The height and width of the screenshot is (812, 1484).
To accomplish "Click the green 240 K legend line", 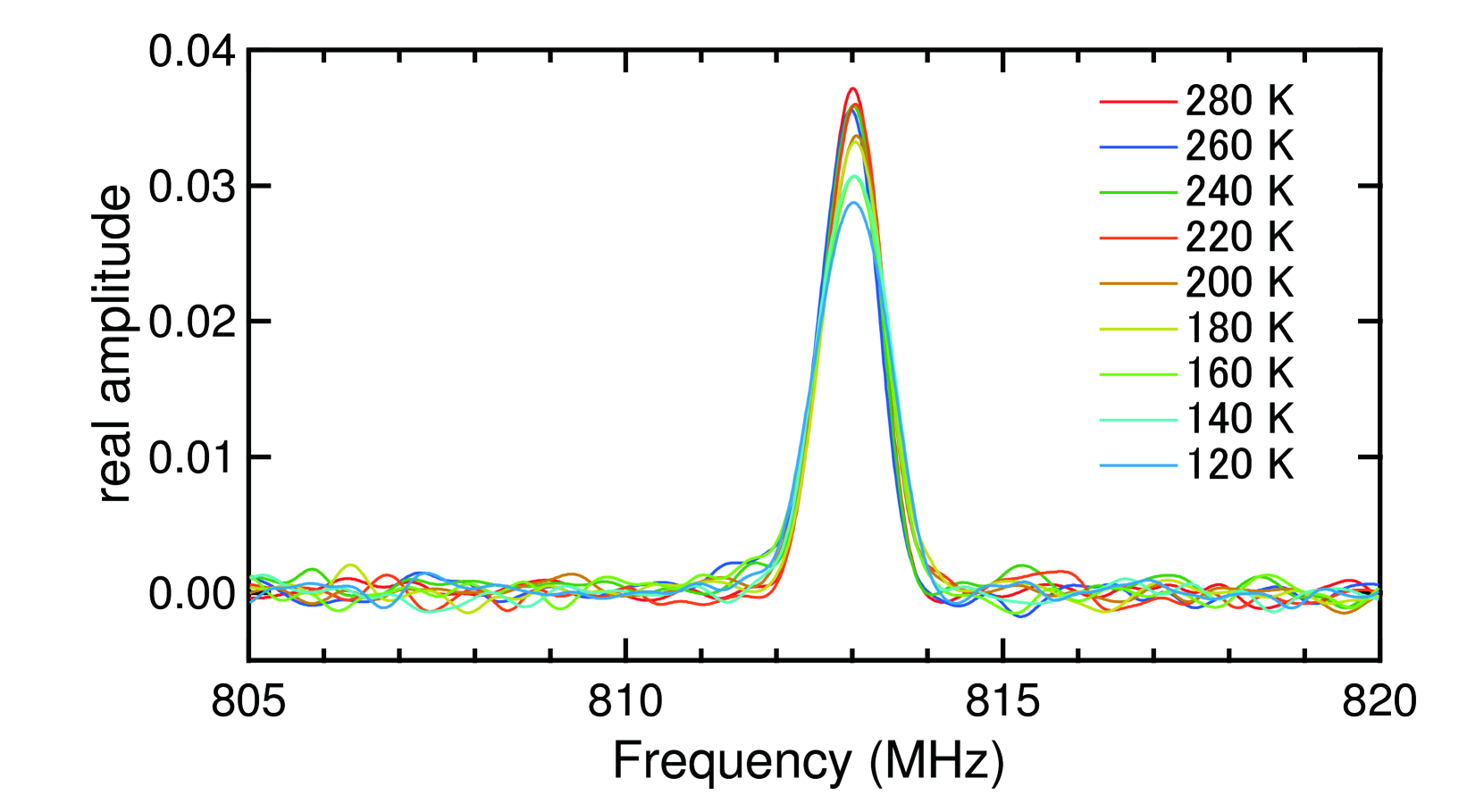I will click(1137, 192).
